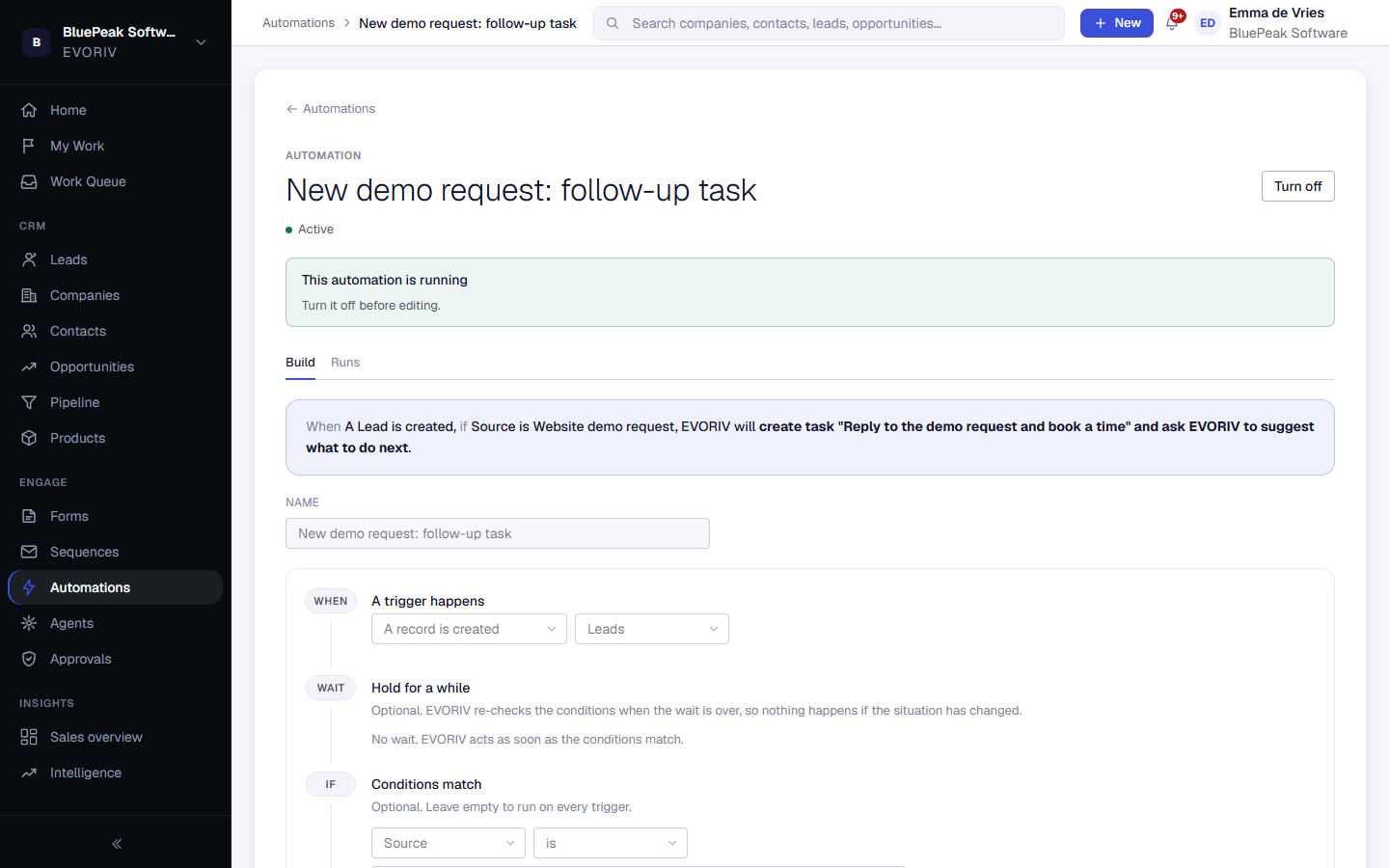Click 'Hold for a while' heading
The height and width of the screenshot is (868, 1389).
421,688
